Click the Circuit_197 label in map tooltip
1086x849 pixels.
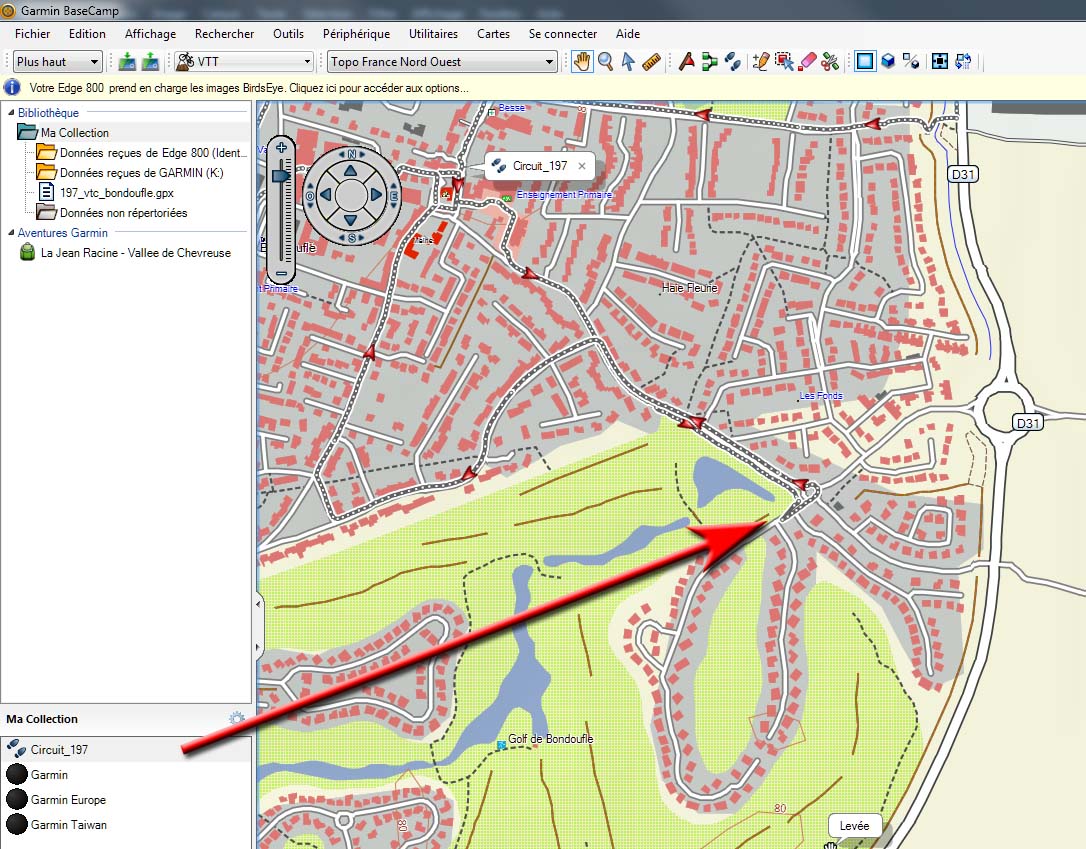point(540,166)
